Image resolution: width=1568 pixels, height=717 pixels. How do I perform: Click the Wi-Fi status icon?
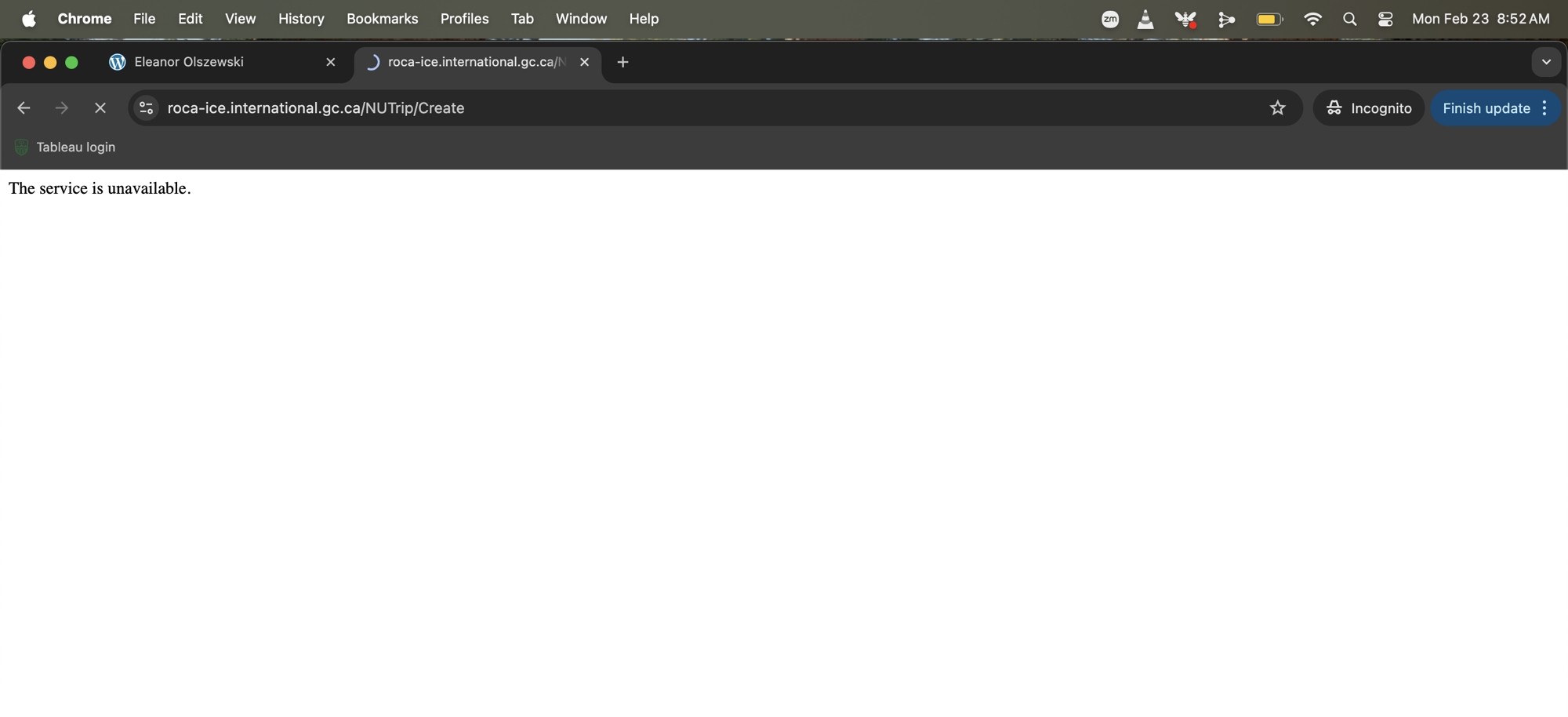(x=1312, y=19)
